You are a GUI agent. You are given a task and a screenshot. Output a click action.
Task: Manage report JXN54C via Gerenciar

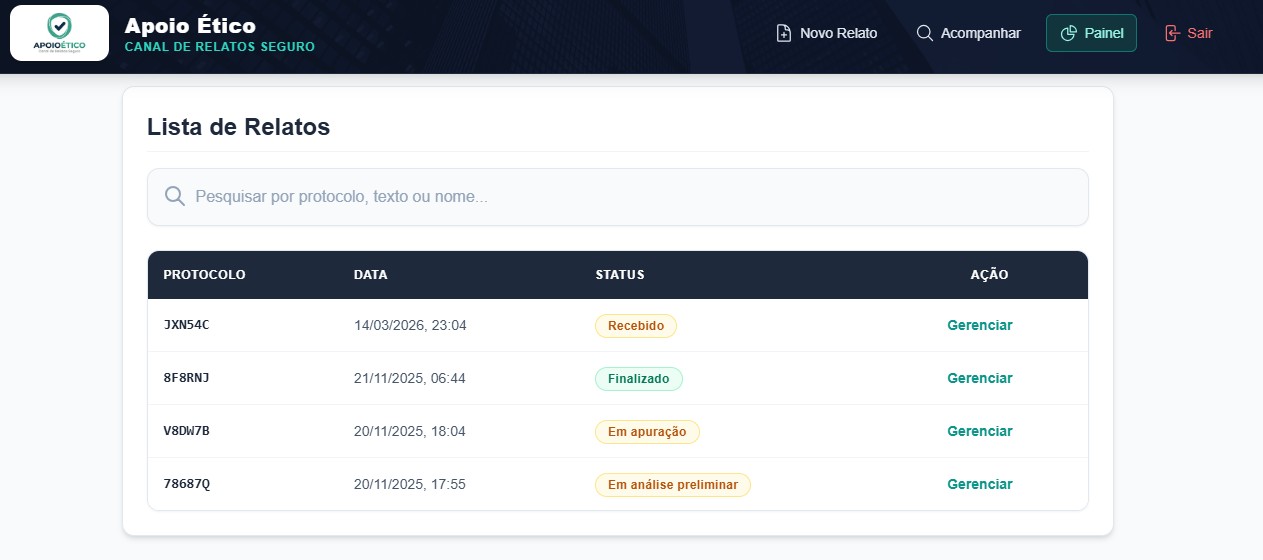click(x=979, y=325)
